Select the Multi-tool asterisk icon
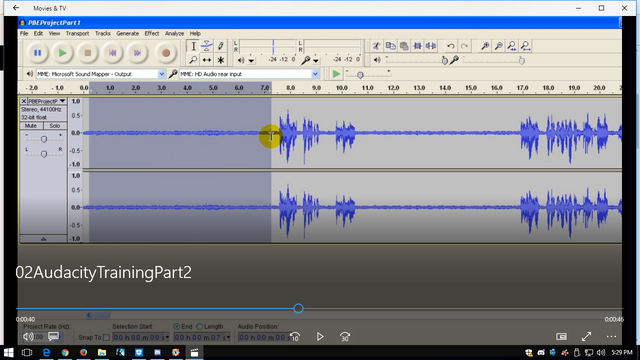The height and width of the screenshot is (360, 640). click(x=220, y=60)
